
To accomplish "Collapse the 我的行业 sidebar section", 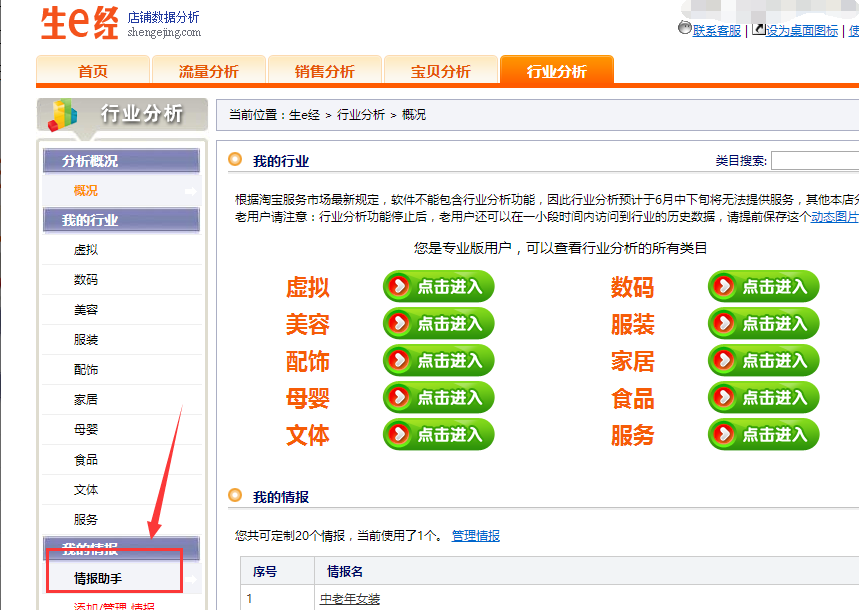I will pyautogui.click(x=121, y=220).
